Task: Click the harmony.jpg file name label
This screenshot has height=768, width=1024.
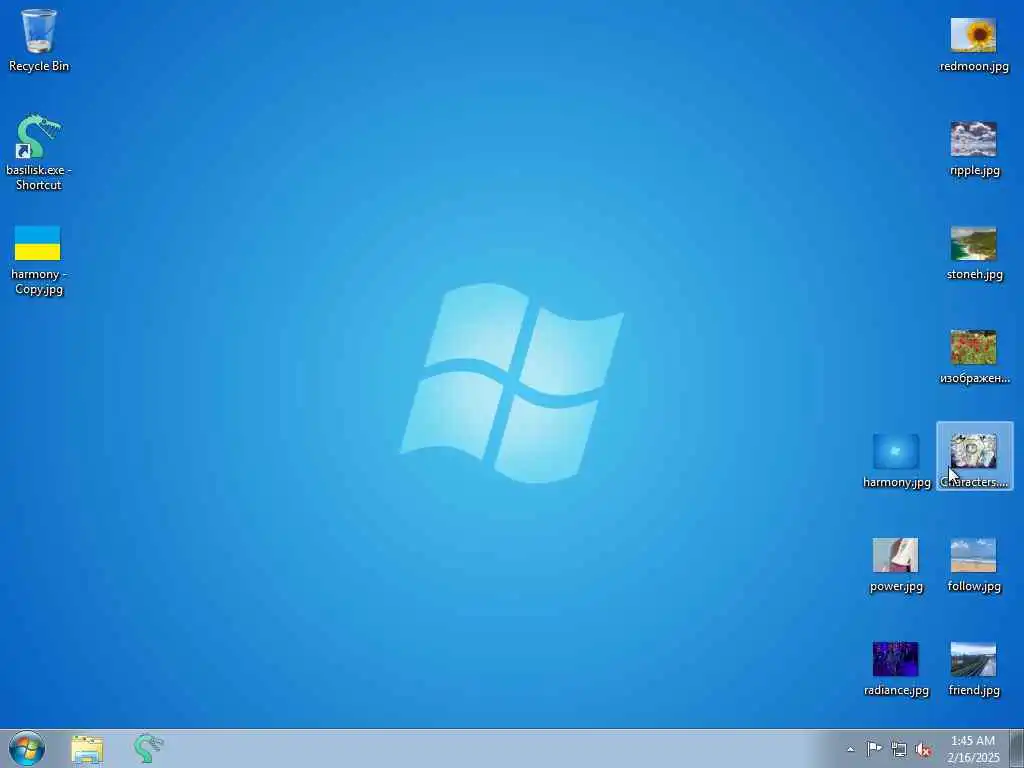Action: click(896, 483)
